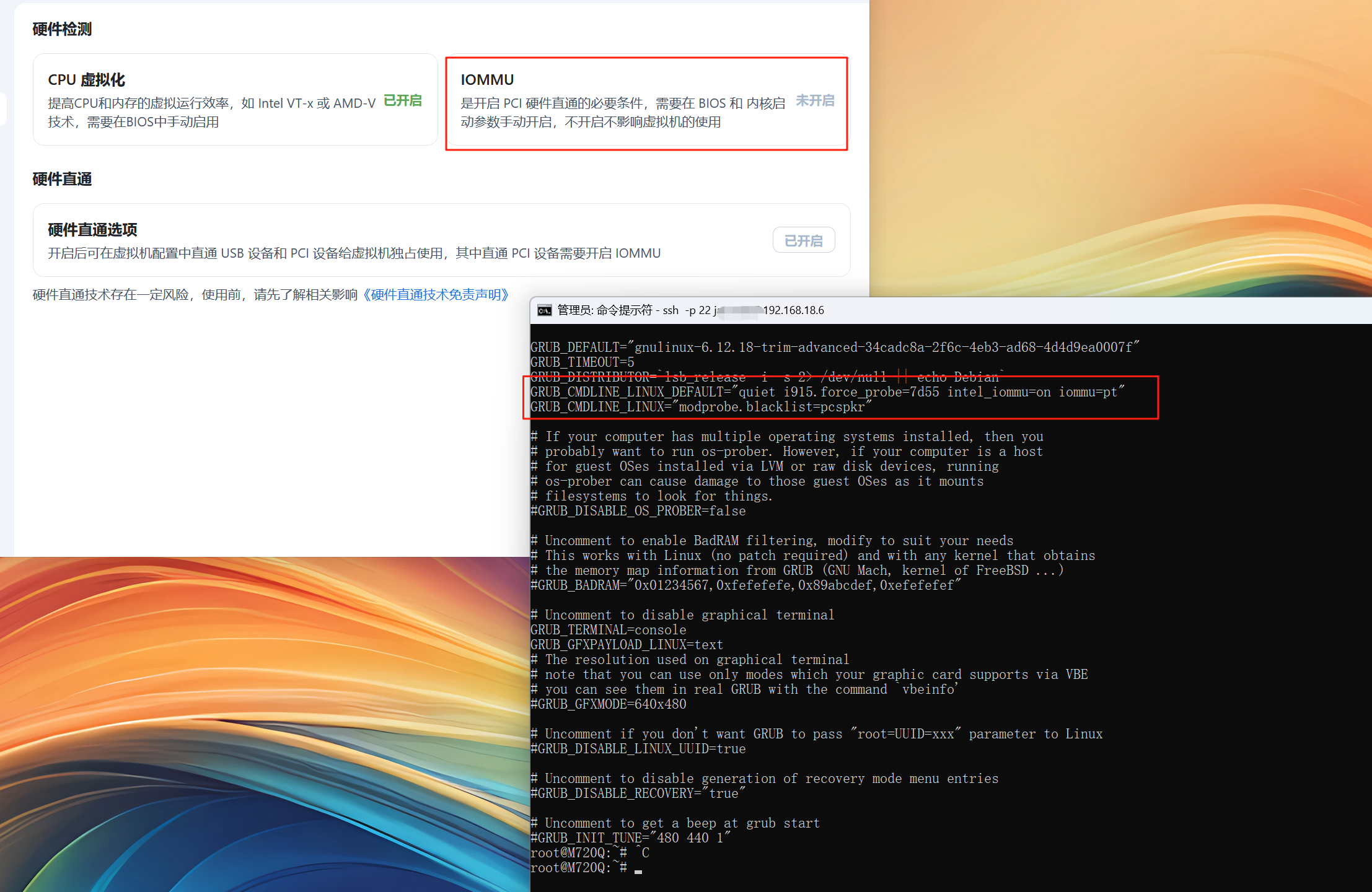Click the 硬件直通 section title
1372x892 pixels.
coord(62,179)
